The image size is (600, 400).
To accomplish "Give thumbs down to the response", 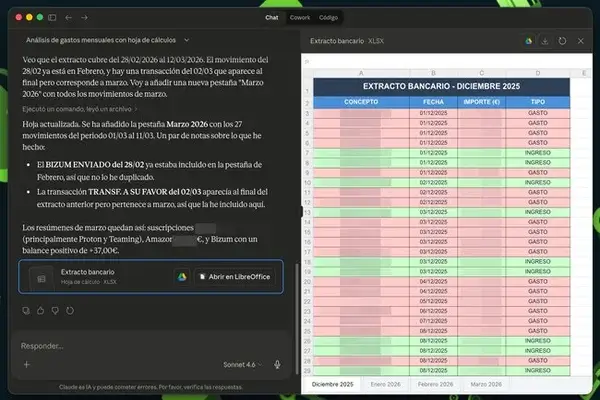I will 55,310.
